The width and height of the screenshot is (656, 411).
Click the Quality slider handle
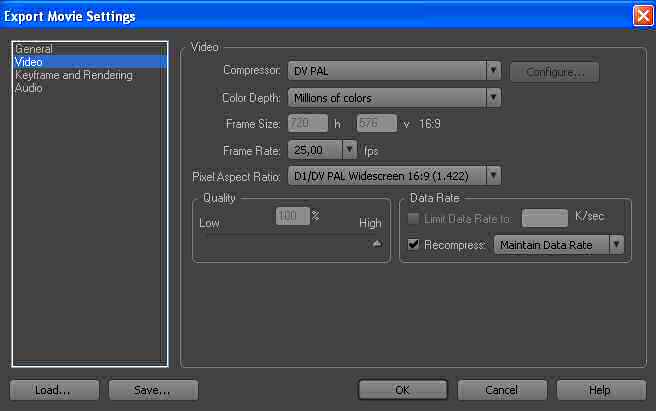point(377,243)
